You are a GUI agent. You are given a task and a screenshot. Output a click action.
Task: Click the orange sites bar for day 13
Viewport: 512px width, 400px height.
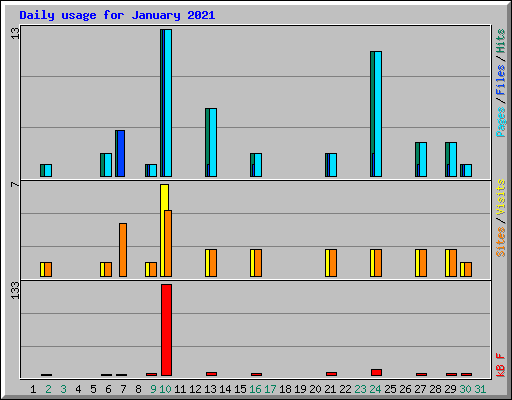pos(213,263)
